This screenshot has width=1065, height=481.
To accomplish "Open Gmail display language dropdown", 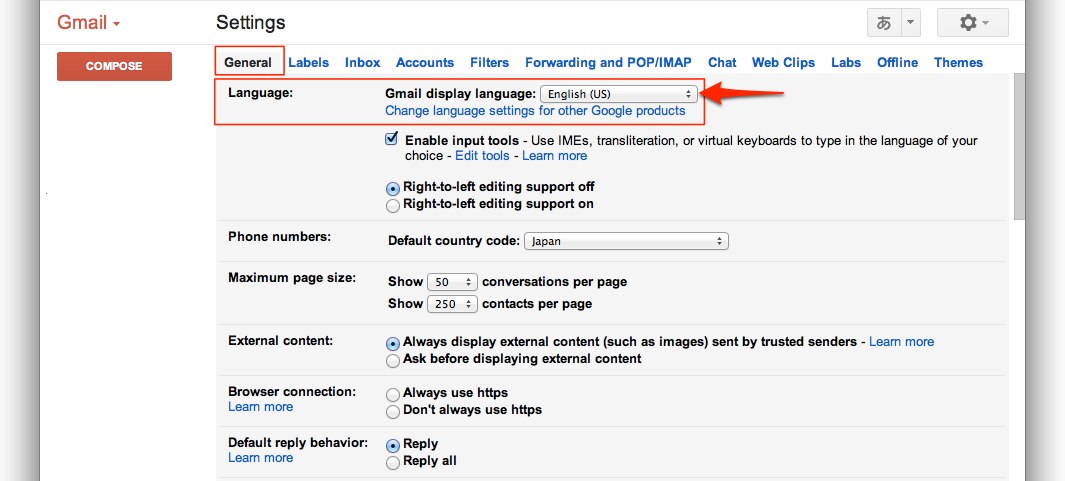I will [x=619, y=94].
